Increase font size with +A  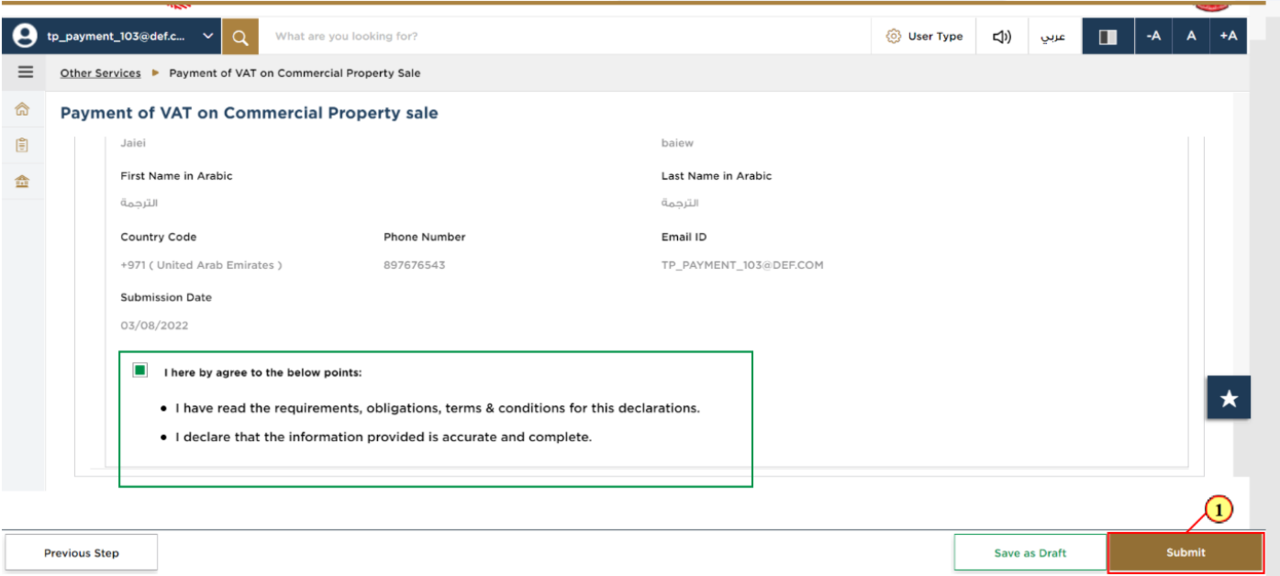coord(1228,37)
